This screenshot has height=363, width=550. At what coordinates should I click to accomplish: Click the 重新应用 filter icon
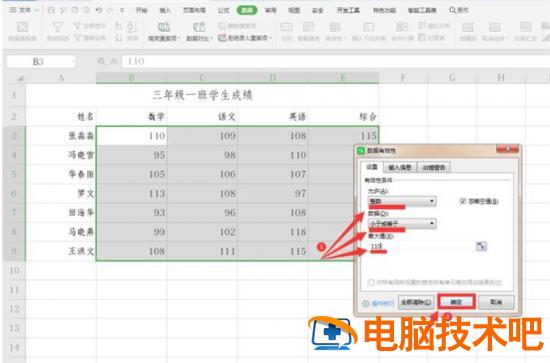pos(78,38)
